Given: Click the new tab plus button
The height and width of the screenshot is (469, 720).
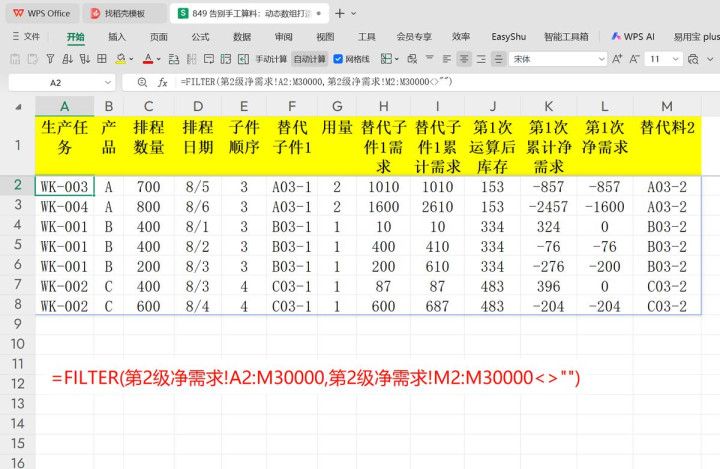Looking at the screenshot, I should [x=339, y=13].
